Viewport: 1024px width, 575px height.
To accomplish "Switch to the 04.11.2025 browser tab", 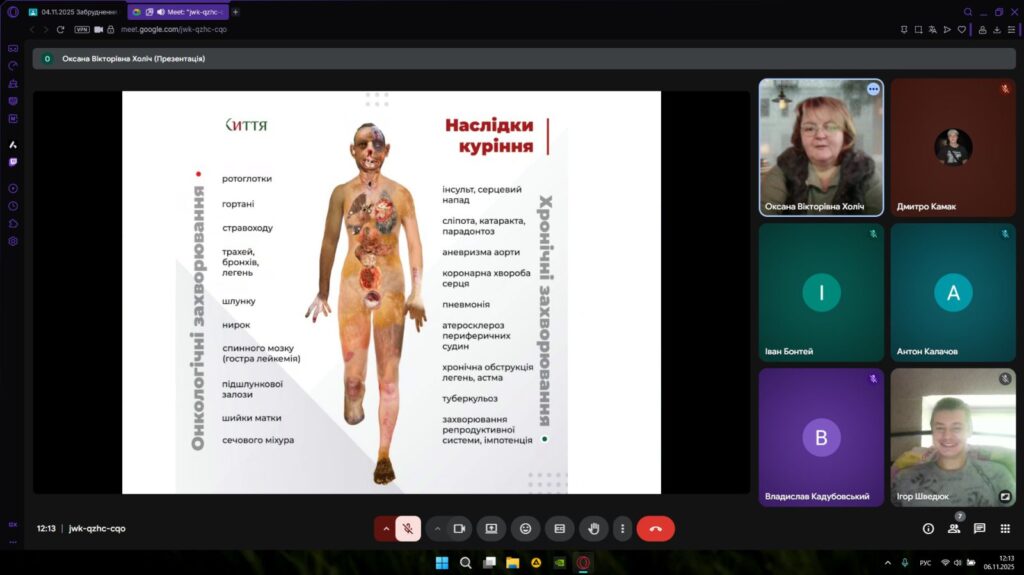I will (x=73, y=12).
